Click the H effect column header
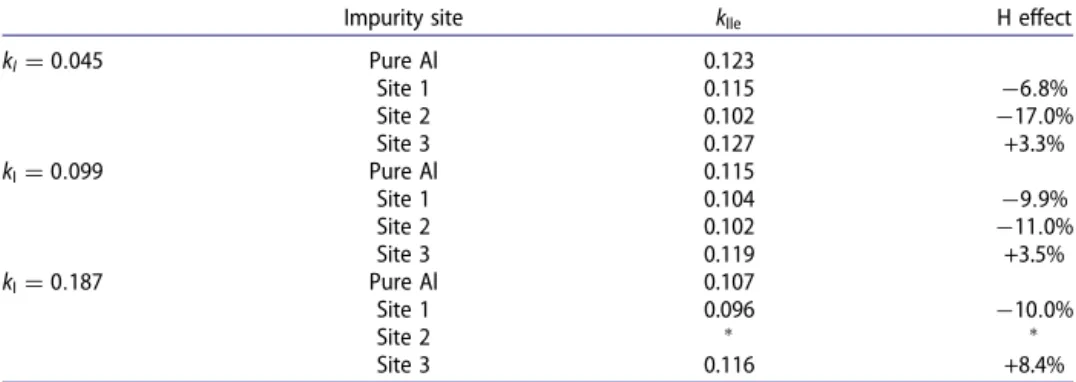 [x=1034, y=19]
